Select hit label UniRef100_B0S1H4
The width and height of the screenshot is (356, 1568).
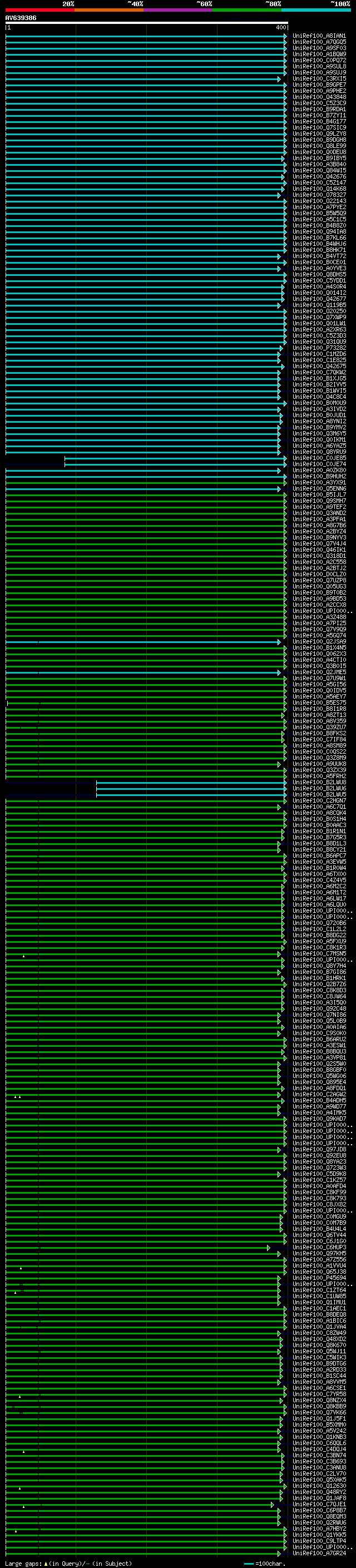point(319,819)
